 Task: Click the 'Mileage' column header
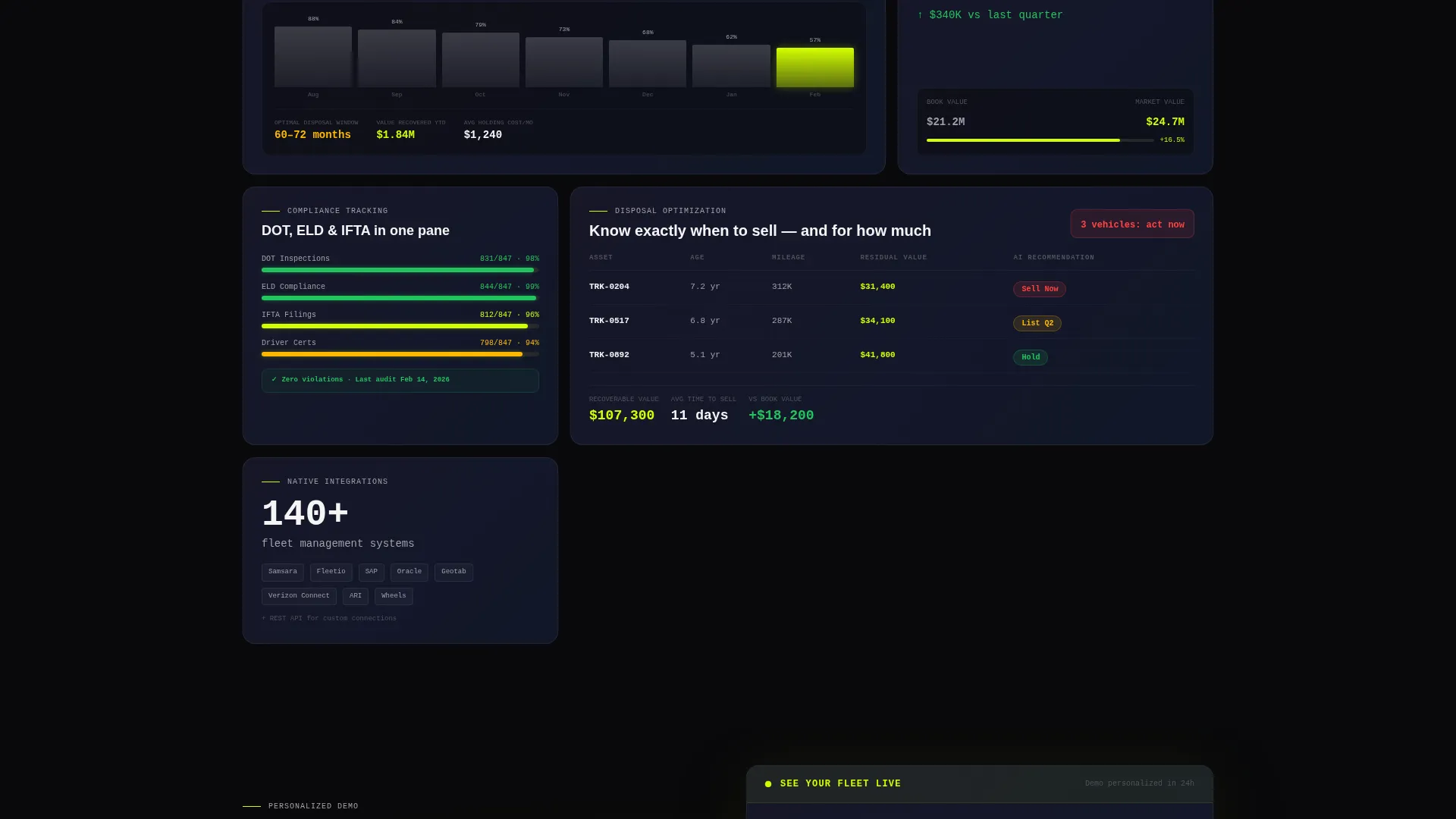tap(789, 258)
